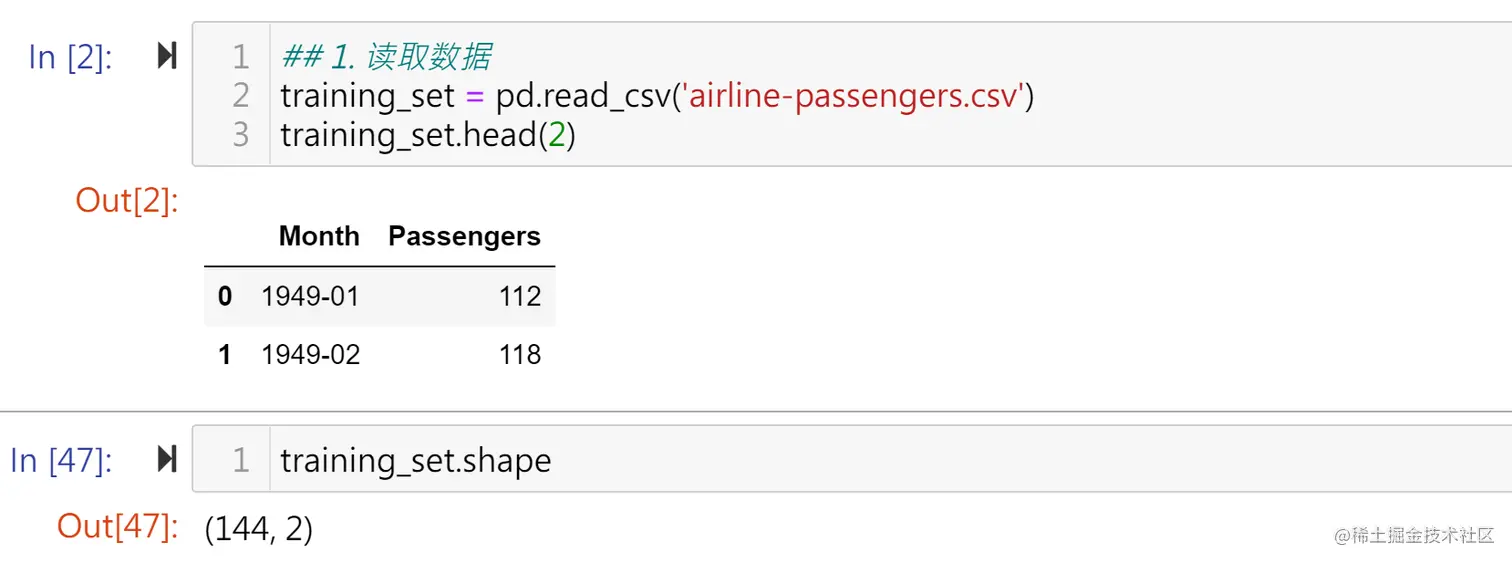Viewport: 1512px width, 563px height.
Task: Click the Out[2] output prompt
Action: 126,201
